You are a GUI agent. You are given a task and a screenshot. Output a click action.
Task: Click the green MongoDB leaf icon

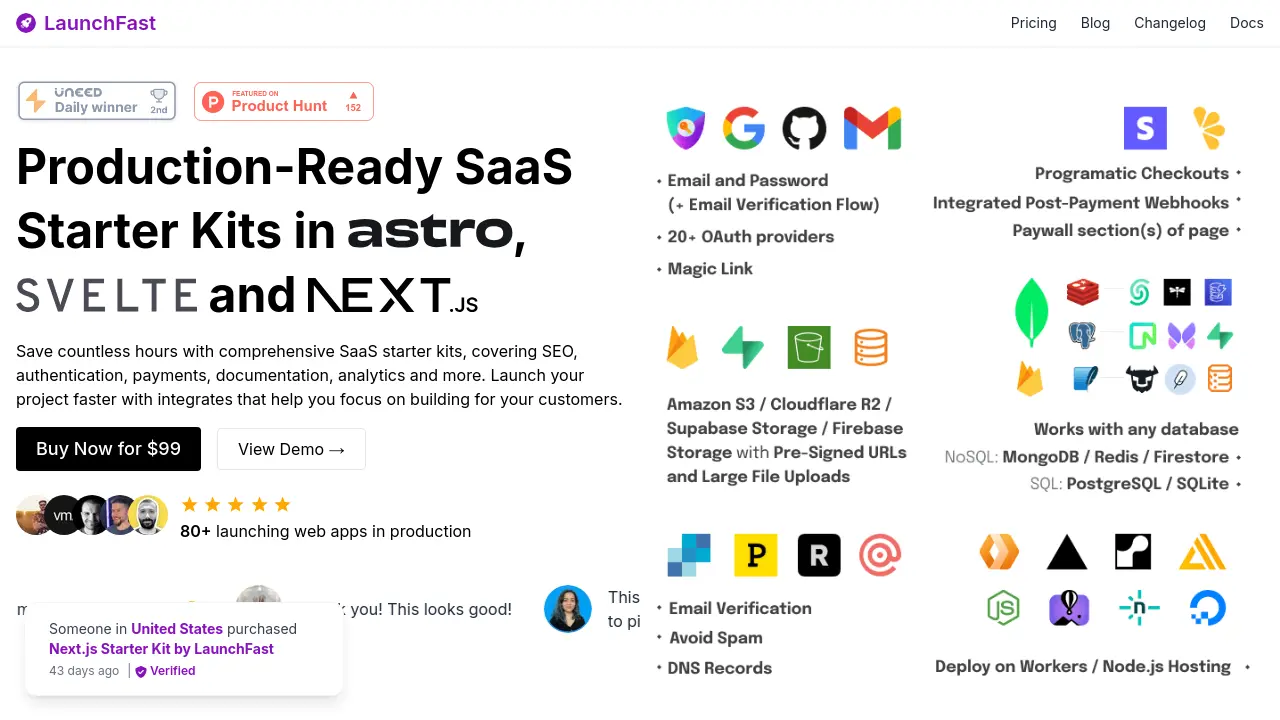(1030, 313)
